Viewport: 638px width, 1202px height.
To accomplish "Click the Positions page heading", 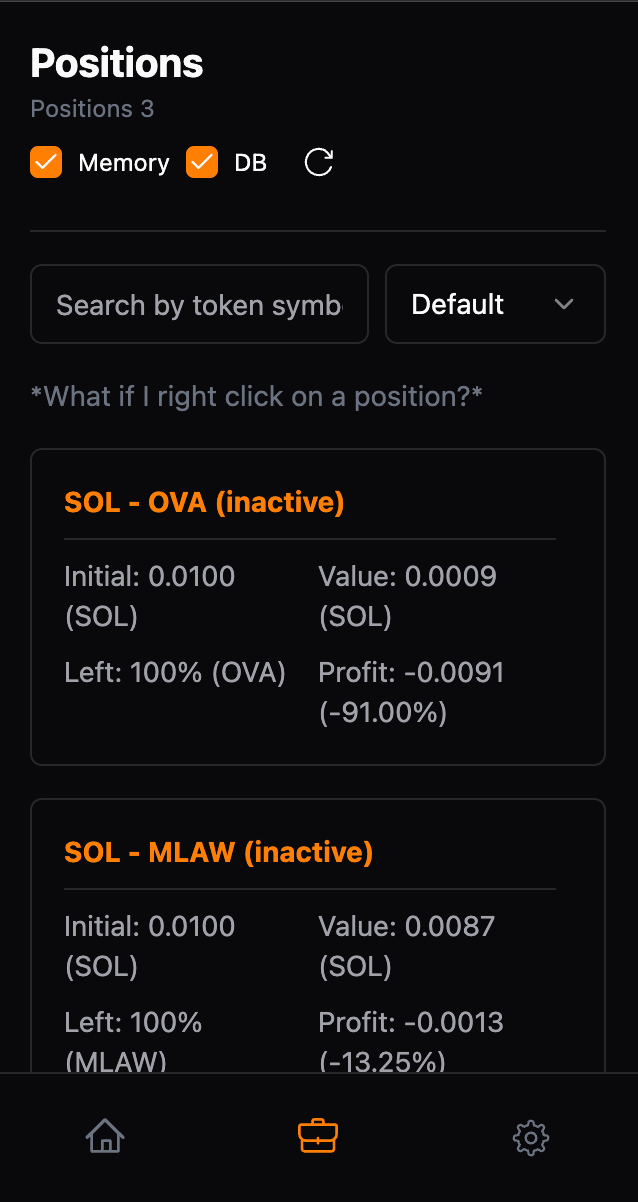I will coord(117,64).
